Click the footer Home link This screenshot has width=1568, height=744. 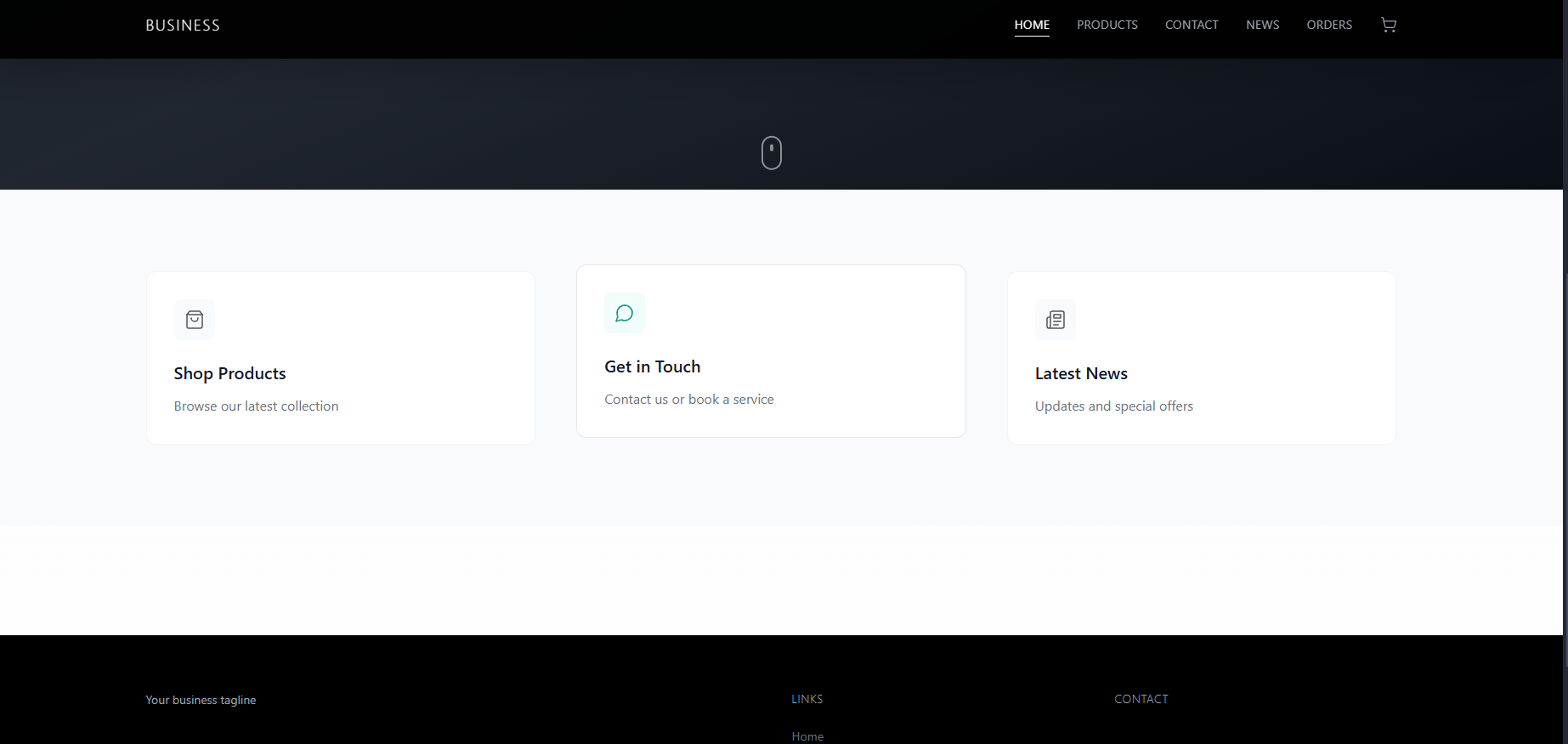tap(807, 736)
